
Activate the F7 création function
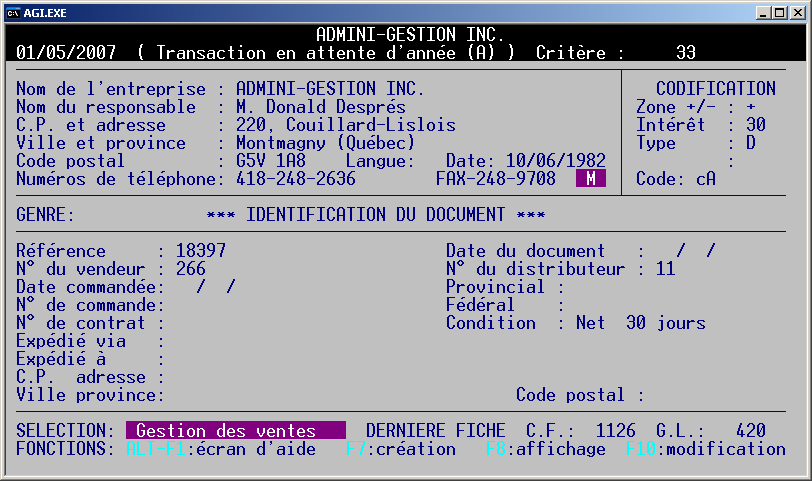400,449
